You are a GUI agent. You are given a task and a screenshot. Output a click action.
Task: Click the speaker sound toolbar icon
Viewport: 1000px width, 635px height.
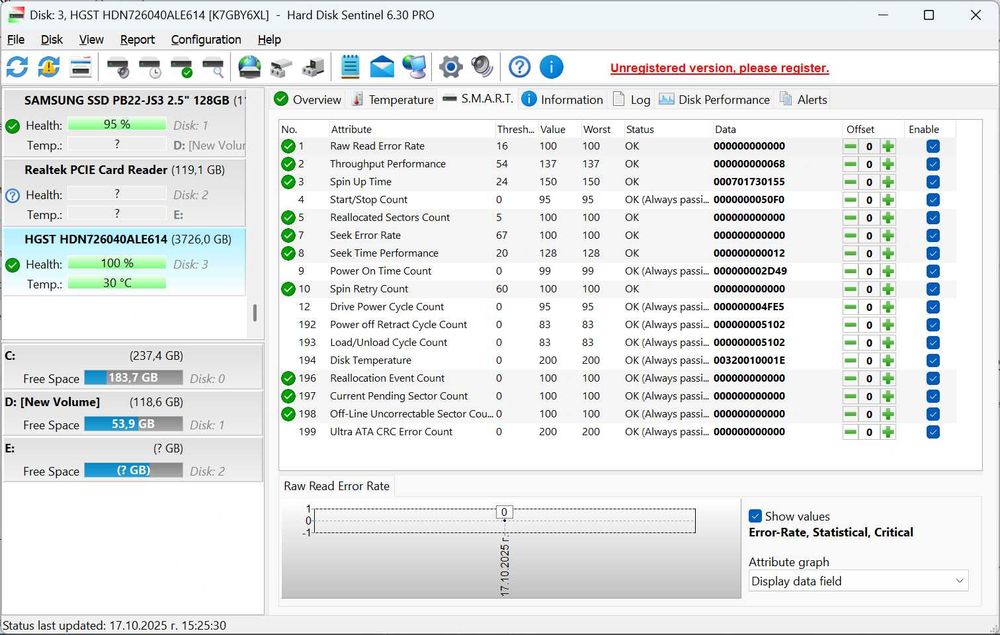[482, 67]
